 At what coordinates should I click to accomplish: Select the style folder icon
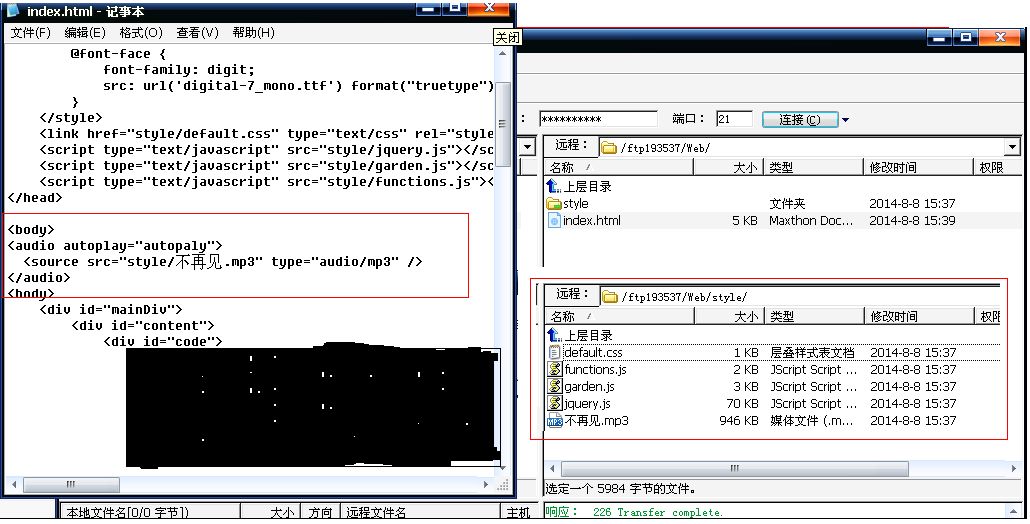pyautogui.click(x=554, y=204)
